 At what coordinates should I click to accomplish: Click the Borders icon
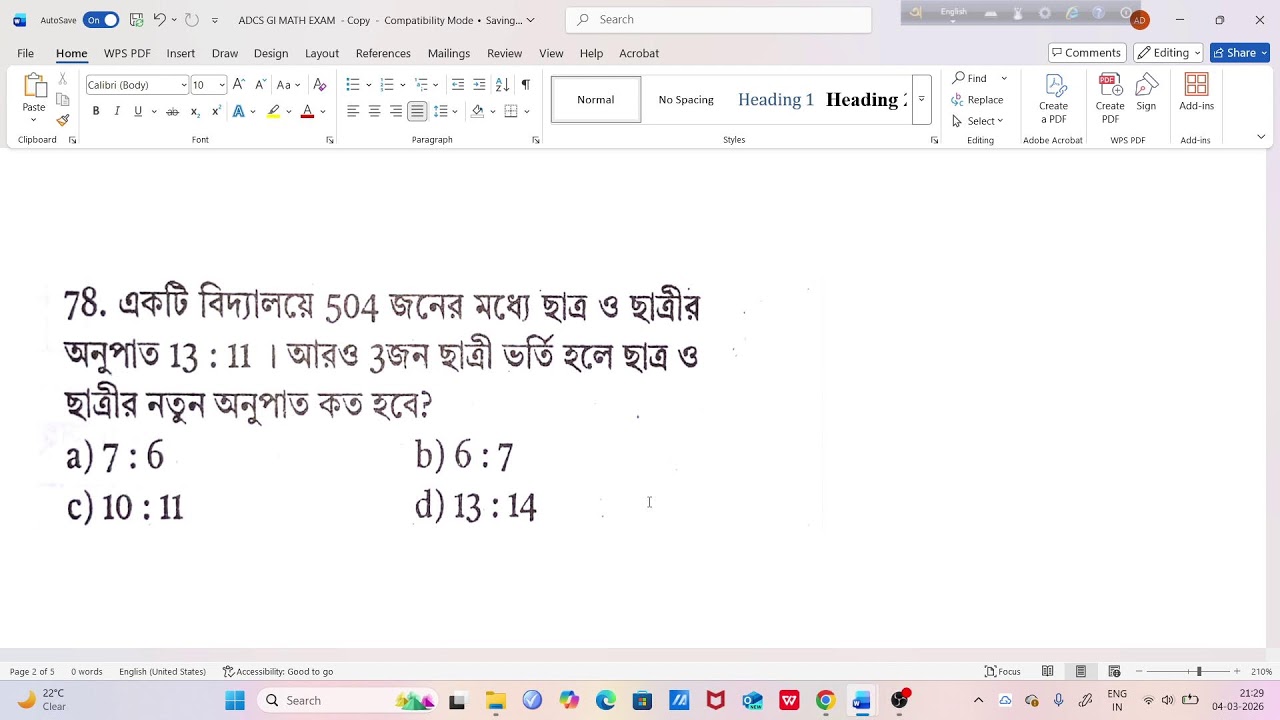point(511,111)
